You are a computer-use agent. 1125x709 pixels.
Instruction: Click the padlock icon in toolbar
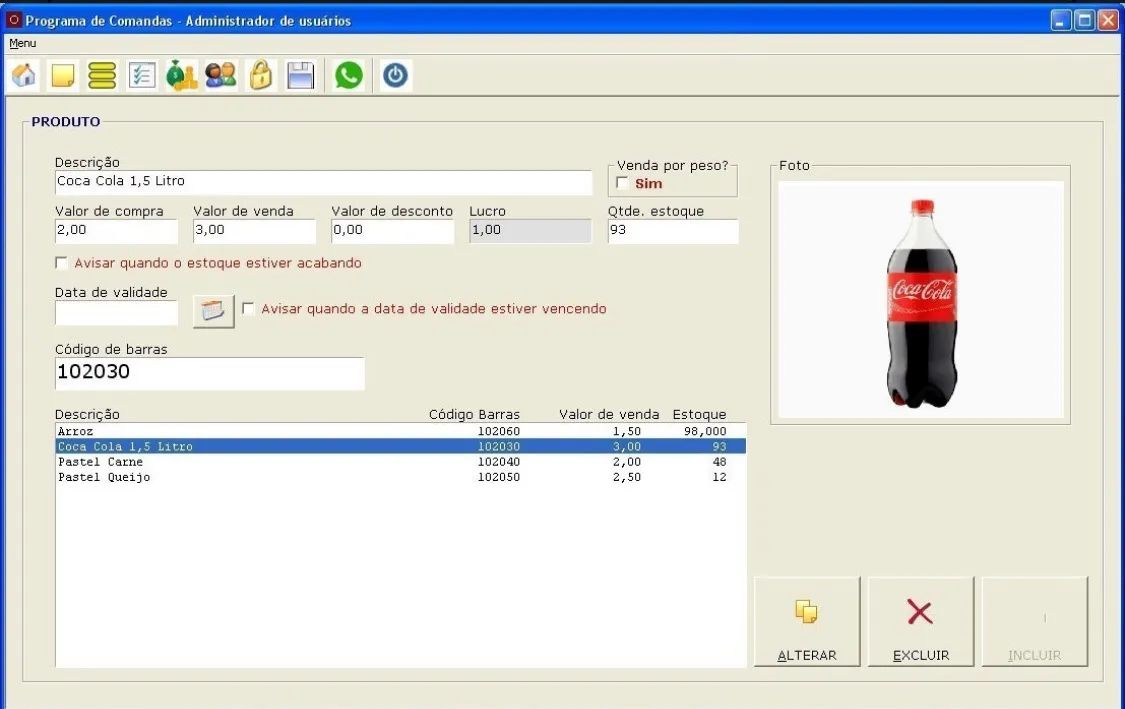click(261, 76)
